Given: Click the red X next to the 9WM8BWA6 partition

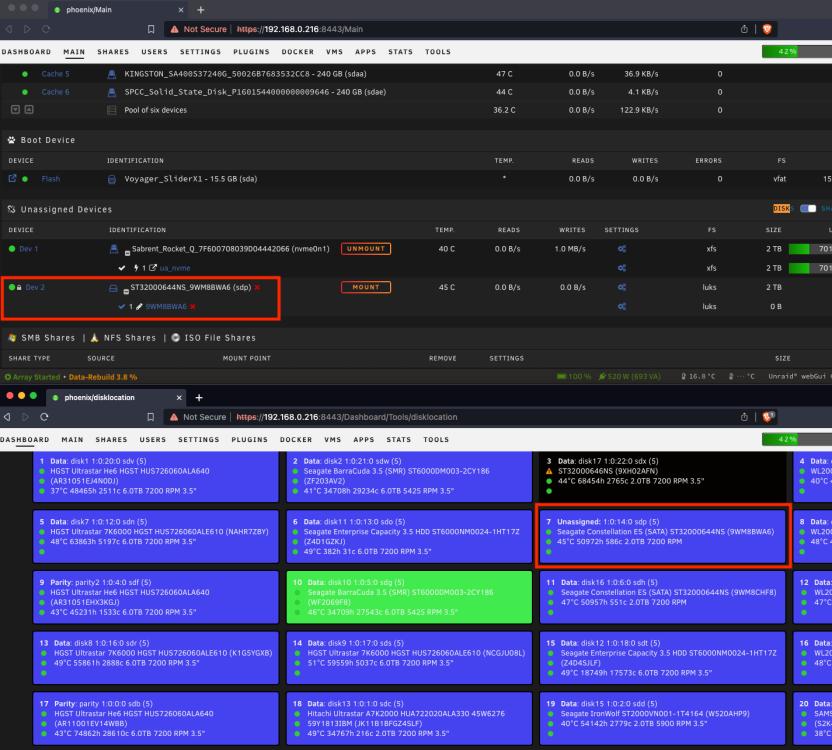Looking at the screenshot, I should [193, 306].
